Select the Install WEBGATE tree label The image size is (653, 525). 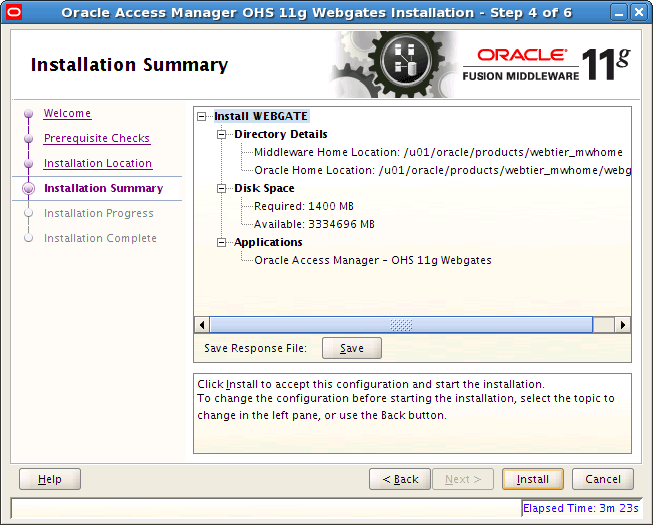[261, 116]
